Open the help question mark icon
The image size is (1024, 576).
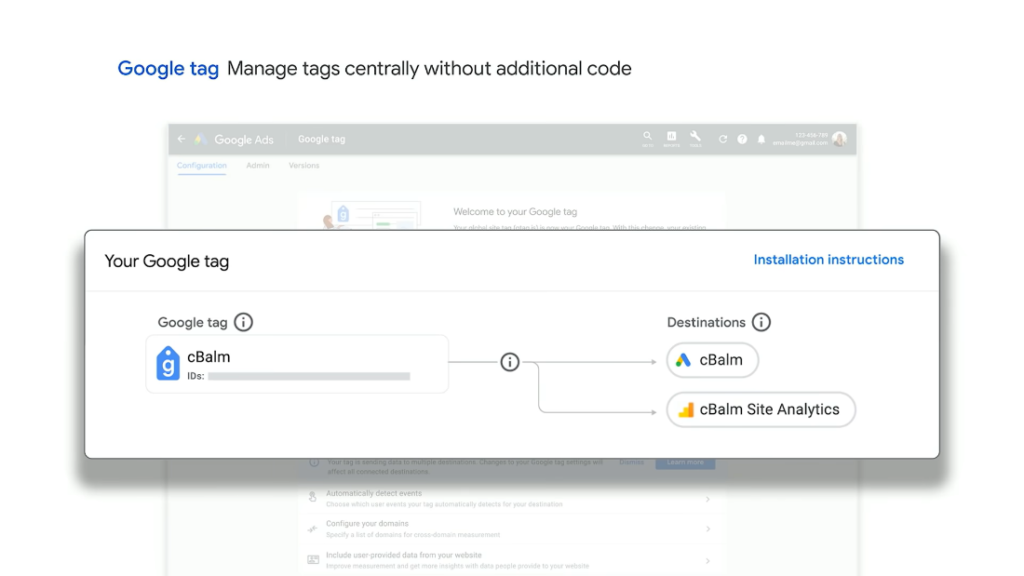tap(742, 139)
